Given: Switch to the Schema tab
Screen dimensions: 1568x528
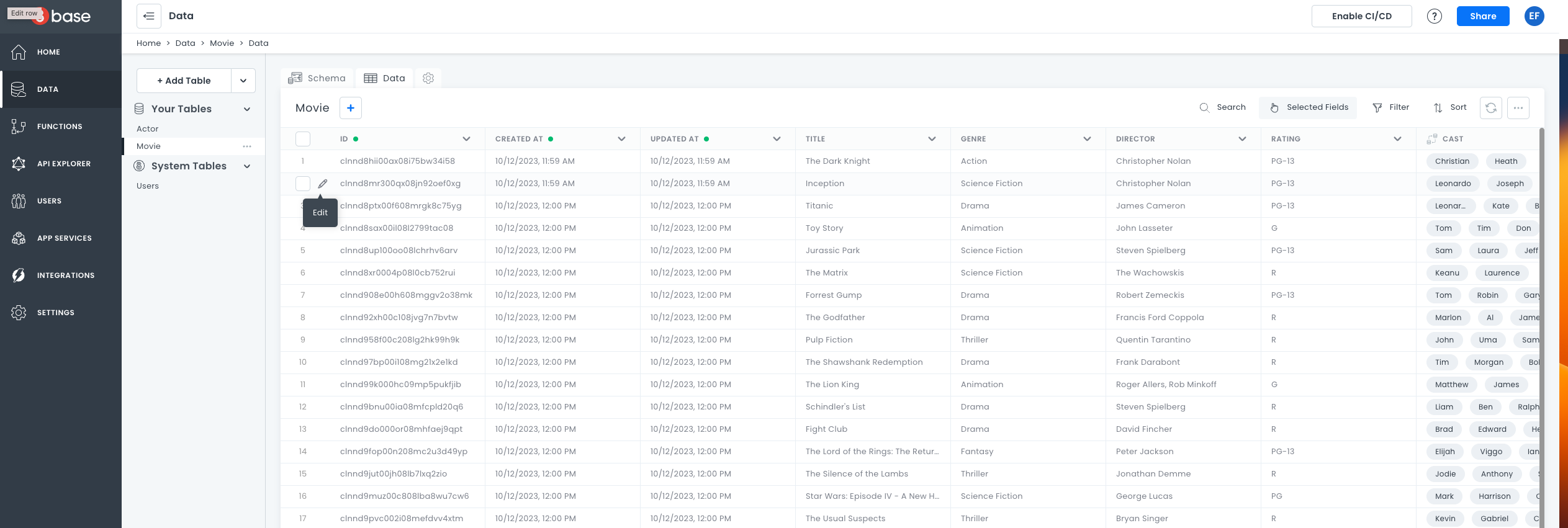Looking at the screenshot, I should 317,78.
